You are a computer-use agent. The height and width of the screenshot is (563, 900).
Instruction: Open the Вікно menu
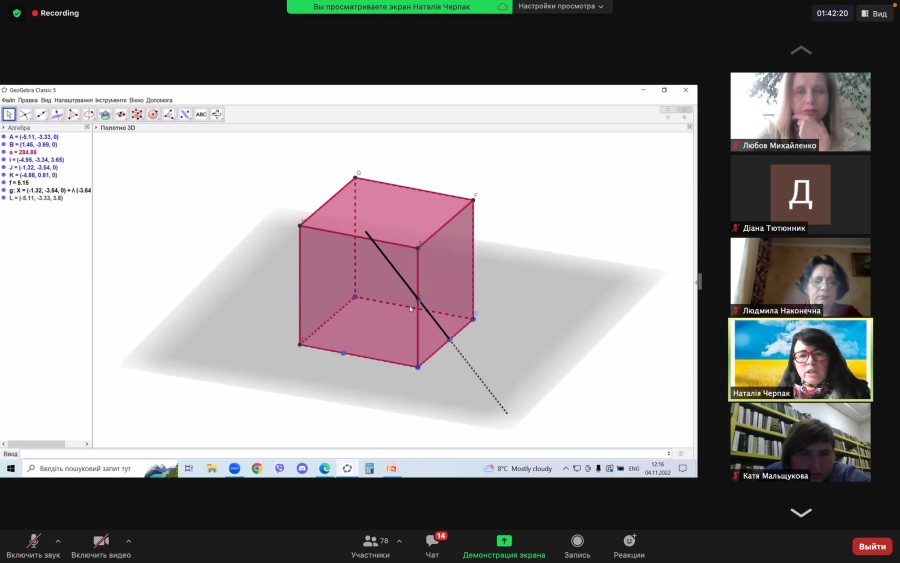(x=136, y=100)
